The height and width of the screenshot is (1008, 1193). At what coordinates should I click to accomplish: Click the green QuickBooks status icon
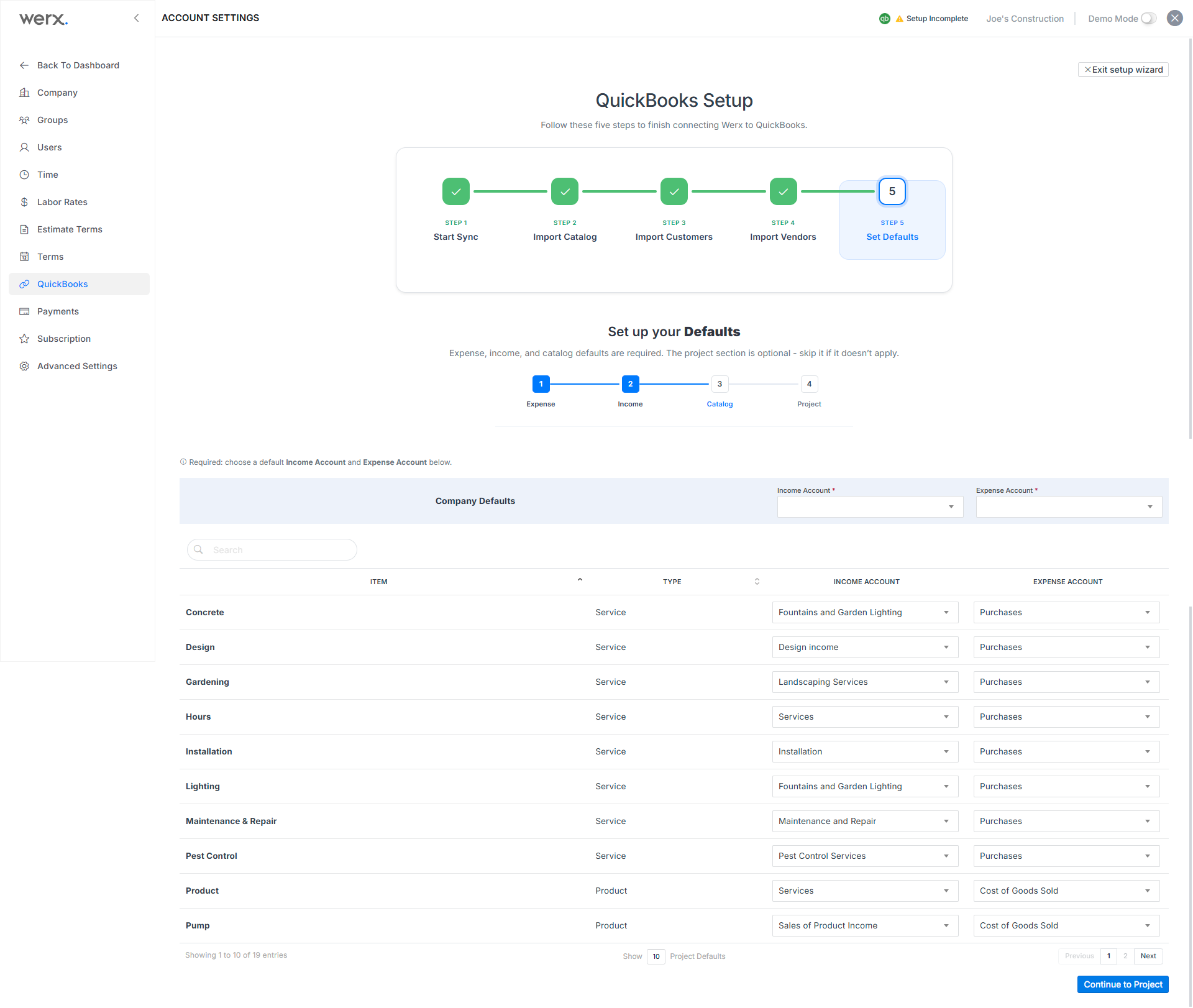point(885,19)
